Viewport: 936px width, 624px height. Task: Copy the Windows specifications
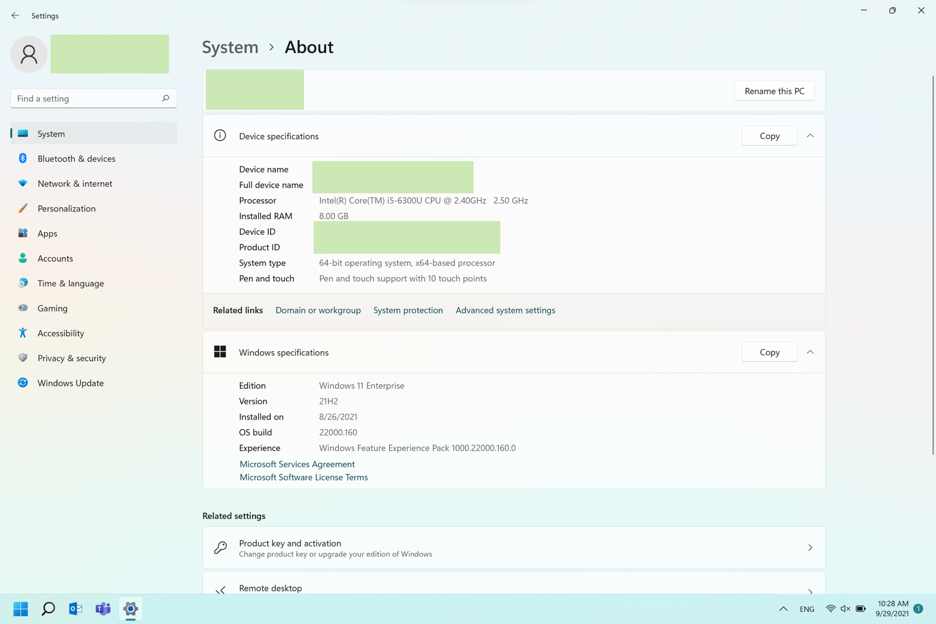point(769,352)
